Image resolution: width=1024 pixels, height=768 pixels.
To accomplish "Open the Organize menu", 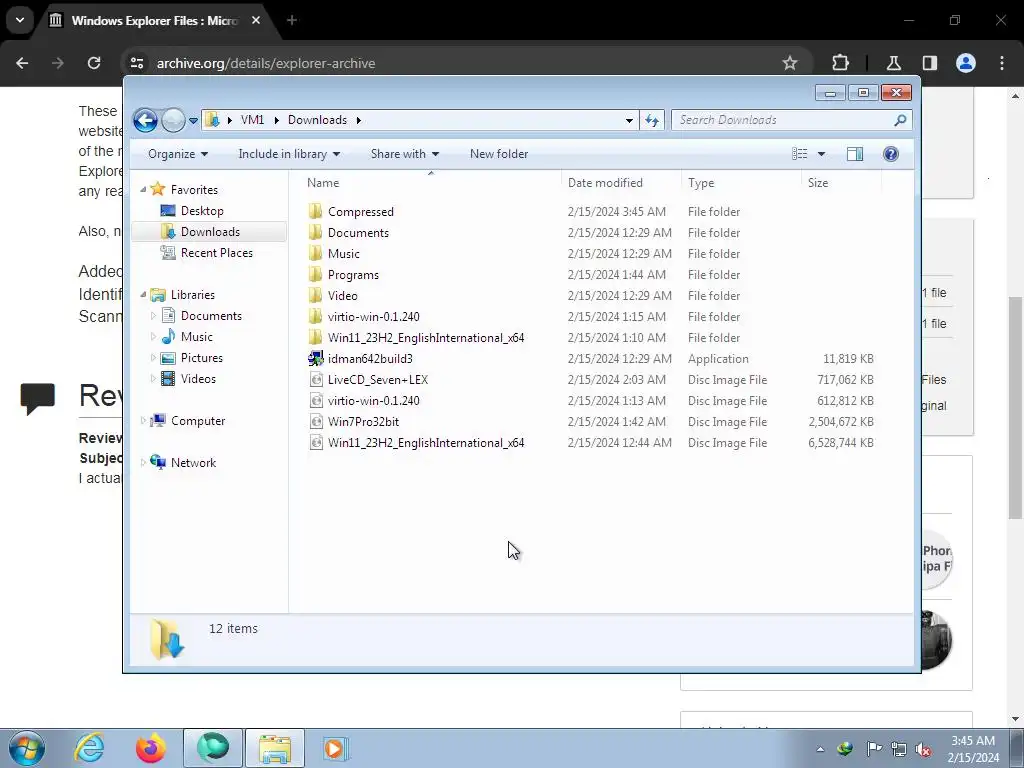I will pyautogui.click(x=178, y=154).
